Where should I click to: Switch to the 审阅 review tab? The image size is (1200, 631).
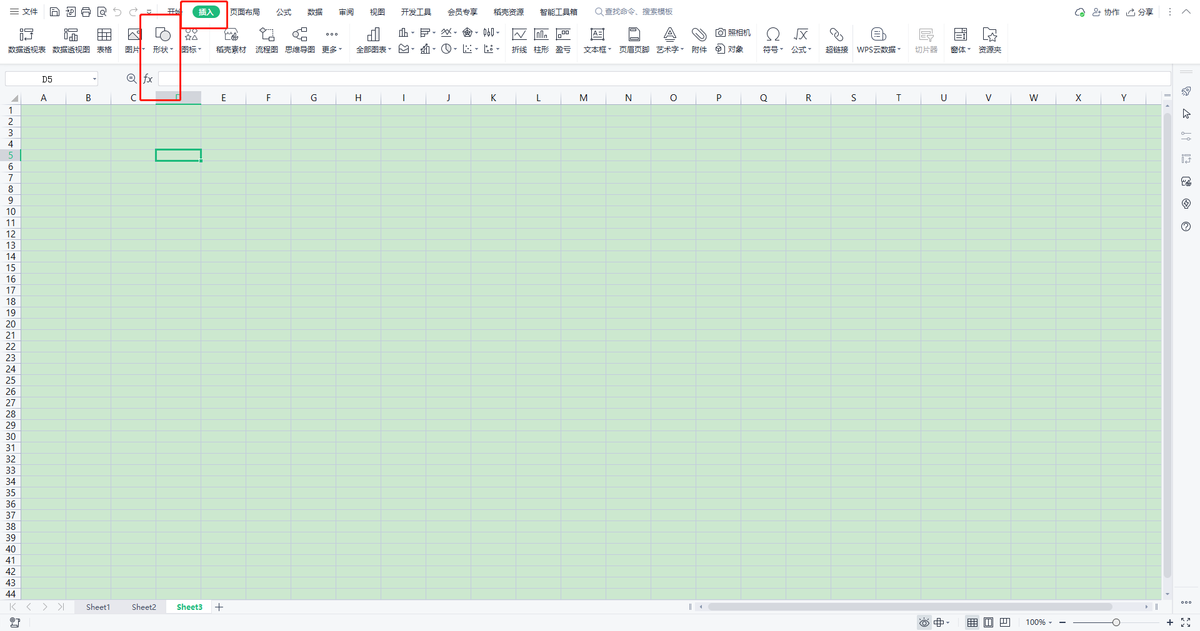point(346,12)
